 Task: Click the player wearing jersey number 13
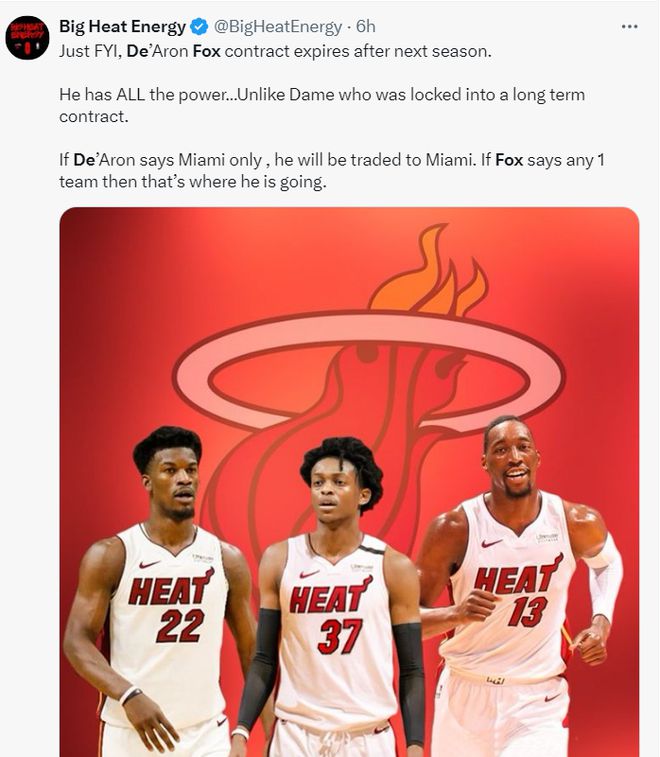tap(518, 587)
